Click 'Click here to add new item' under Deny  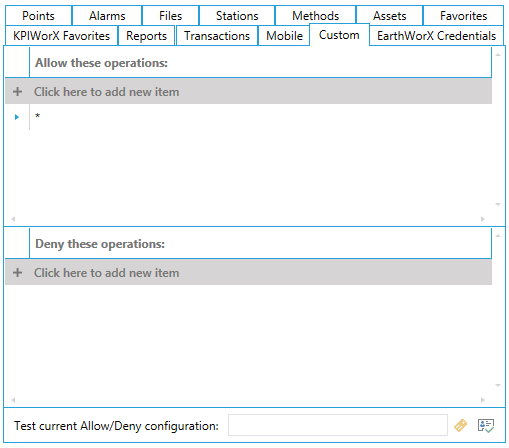pos(106,273)
